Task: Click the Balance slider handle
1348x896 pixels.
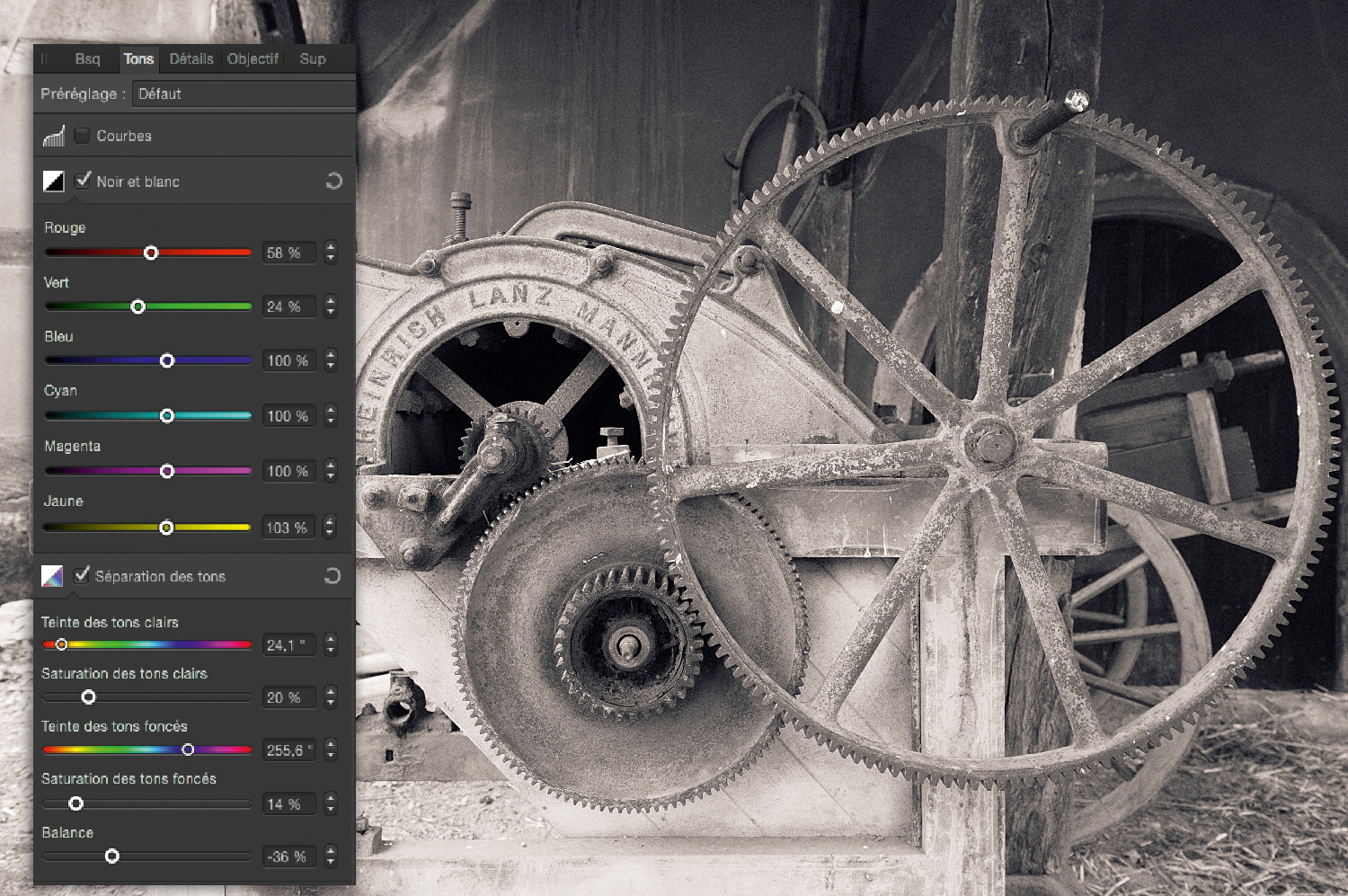Action: click(111, 856)
